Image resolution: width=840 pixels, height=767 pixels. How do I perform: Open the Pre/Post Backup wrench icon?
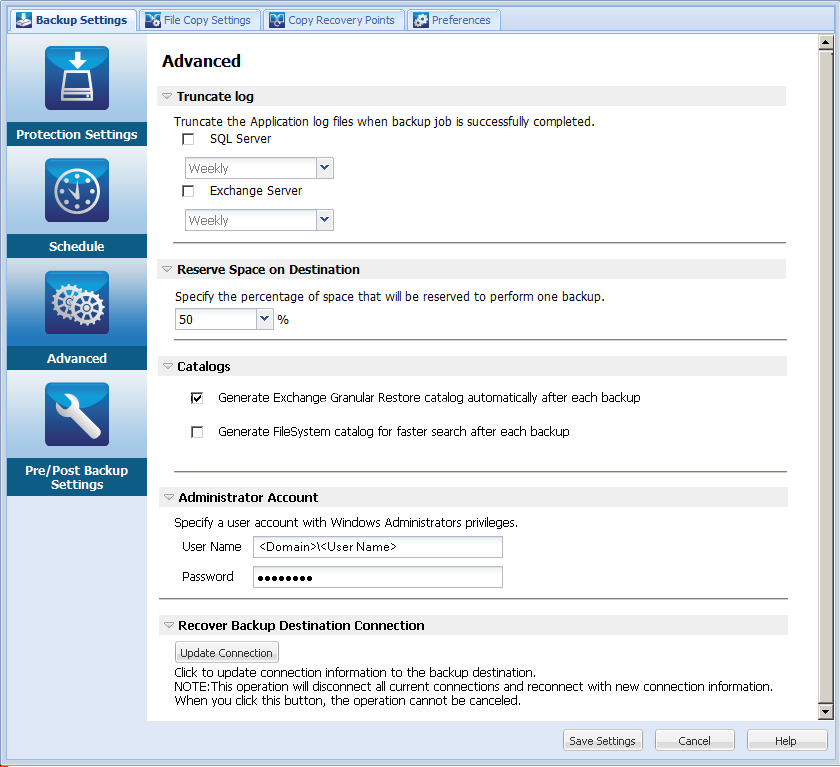[77, 414]
